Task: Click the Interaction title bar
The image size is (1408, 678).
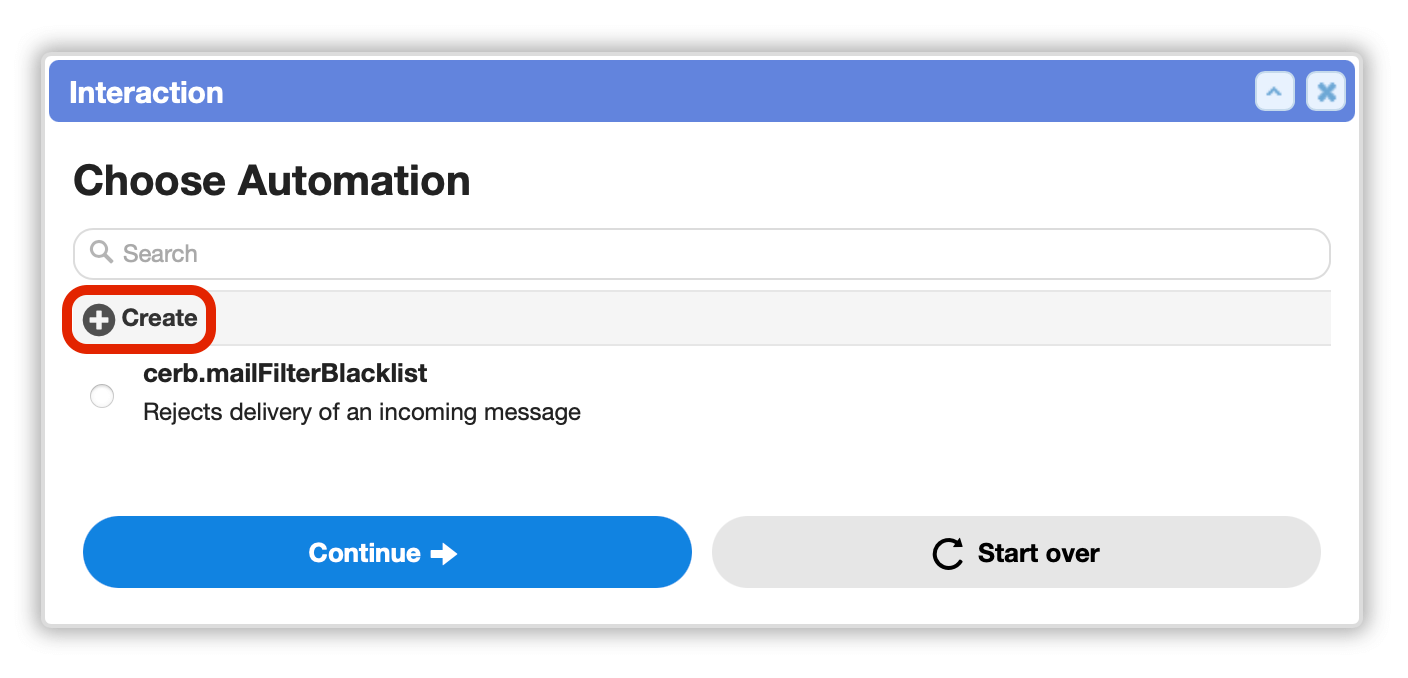Action: coord(702,92)
